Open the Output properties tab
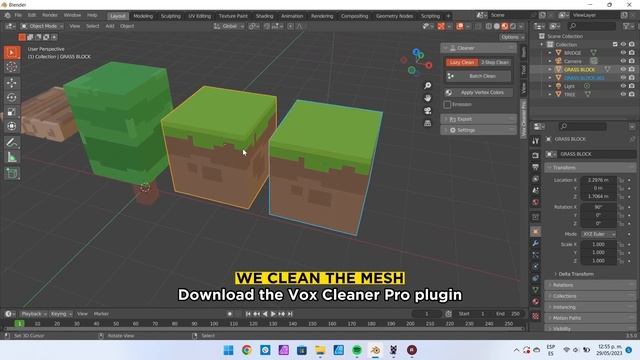640x360 pixels. tap(536, 167)
